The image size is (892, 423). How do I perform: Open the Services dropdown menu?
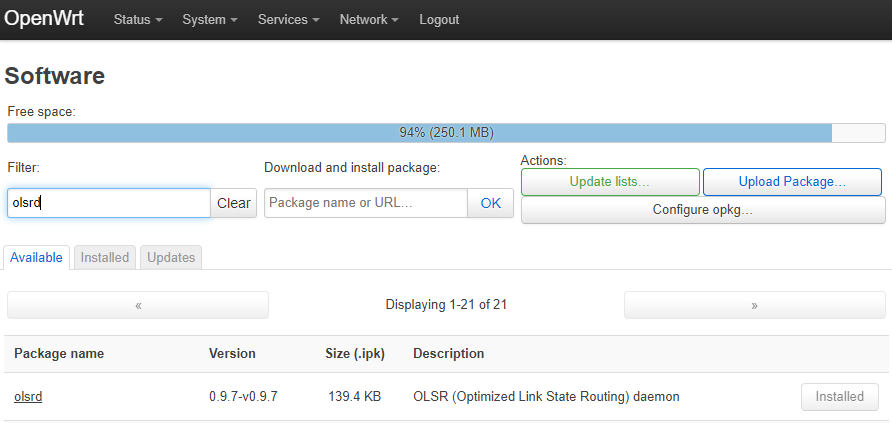[x=288, y=20]
